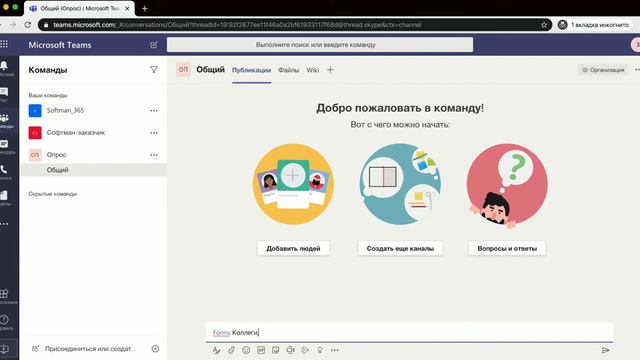Select the browser tab Общий (Опрос)
640x360 pixels.
point(80,8)
